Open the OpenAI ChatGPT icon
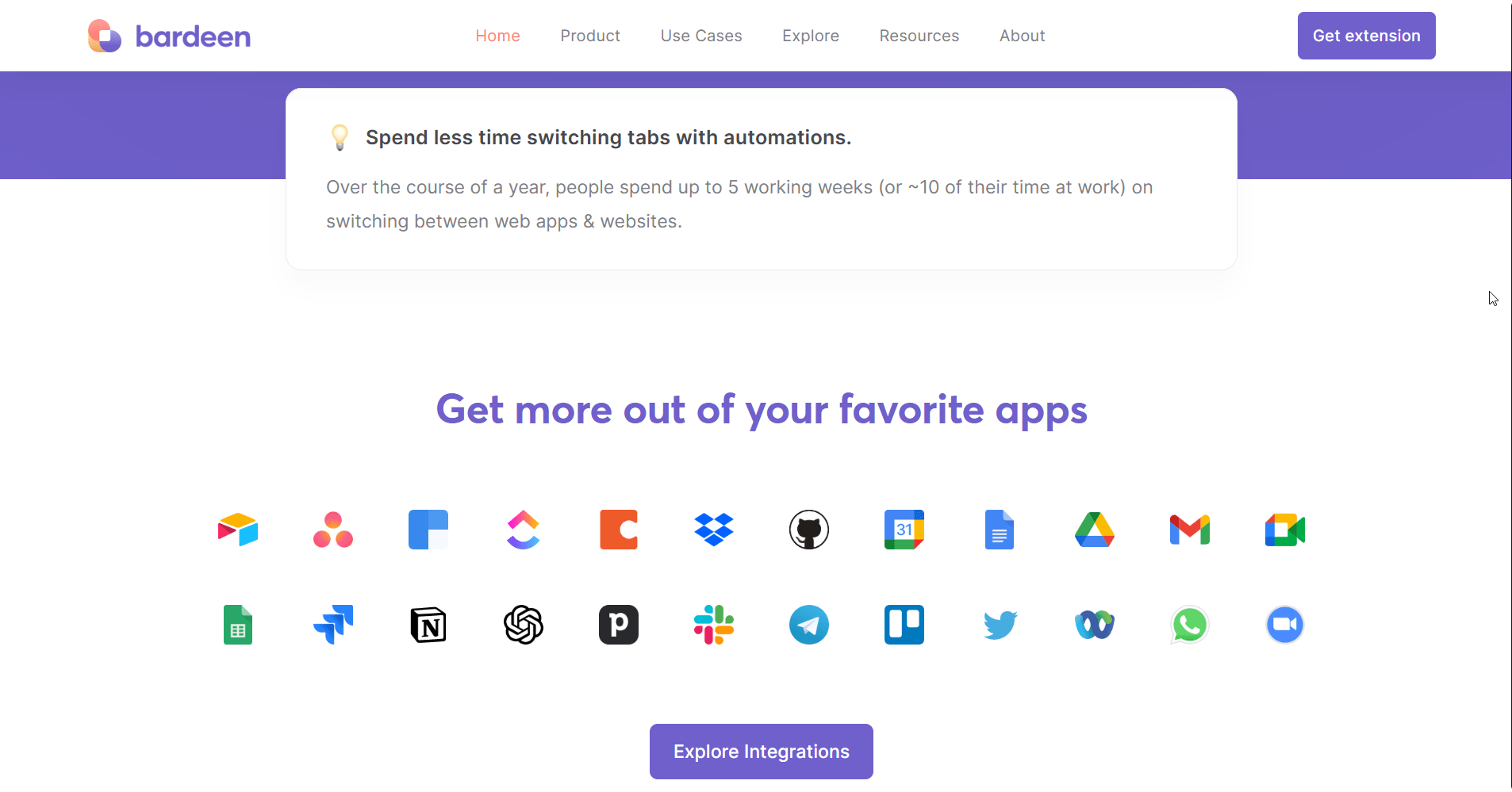 click(524, 625)
